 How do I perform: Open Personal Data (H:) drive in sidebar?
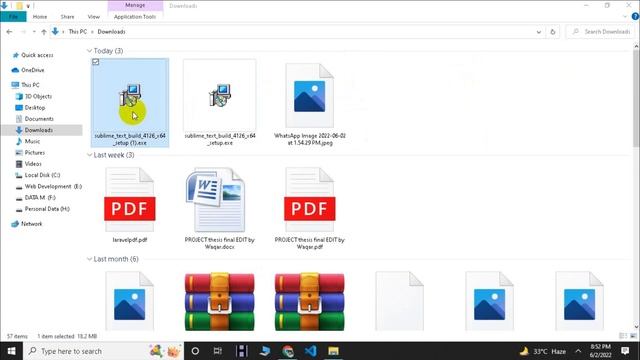pyautogui.click(x=47, y=209)
